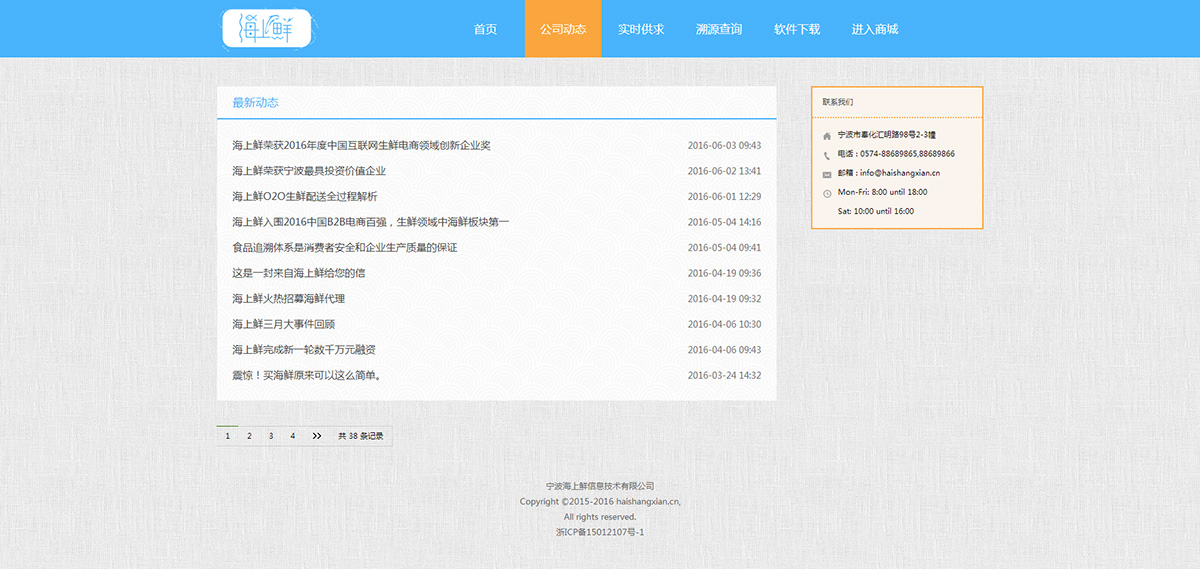Open the 震惊！买海鲜原来可以这么简单 article

307,376
